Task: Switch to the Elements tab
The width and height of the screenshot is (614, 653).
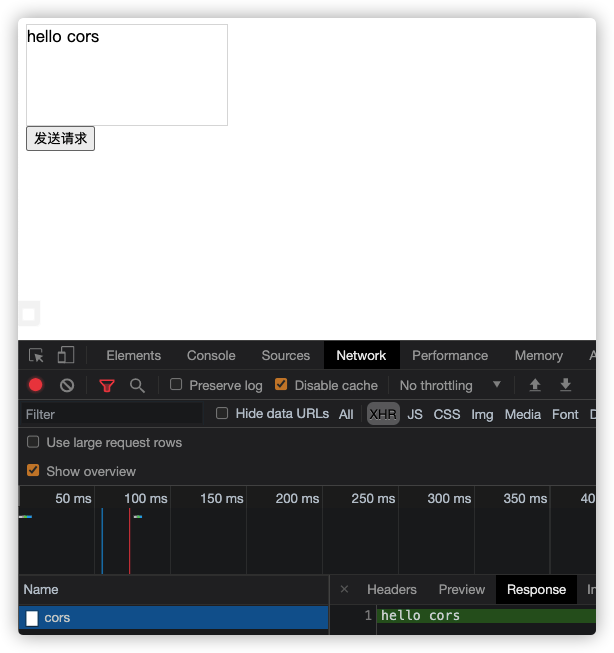Action: pos(133,356)
